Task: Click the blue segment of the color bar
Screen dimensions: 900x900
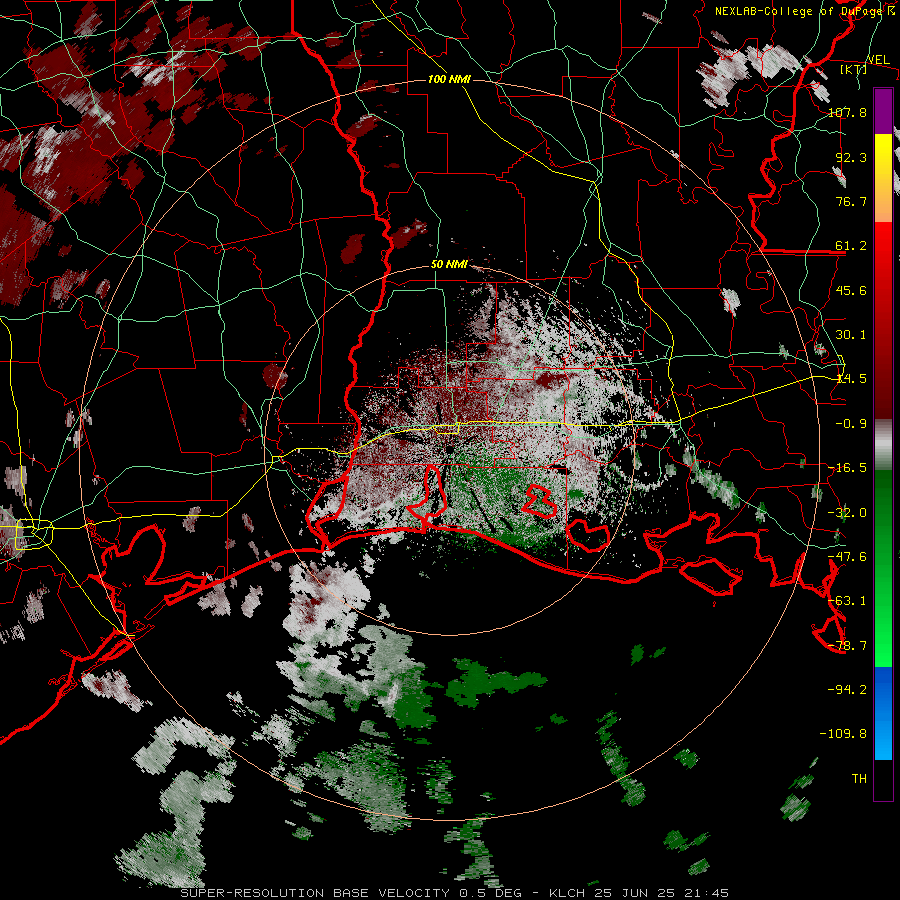Action: [883, 712]
